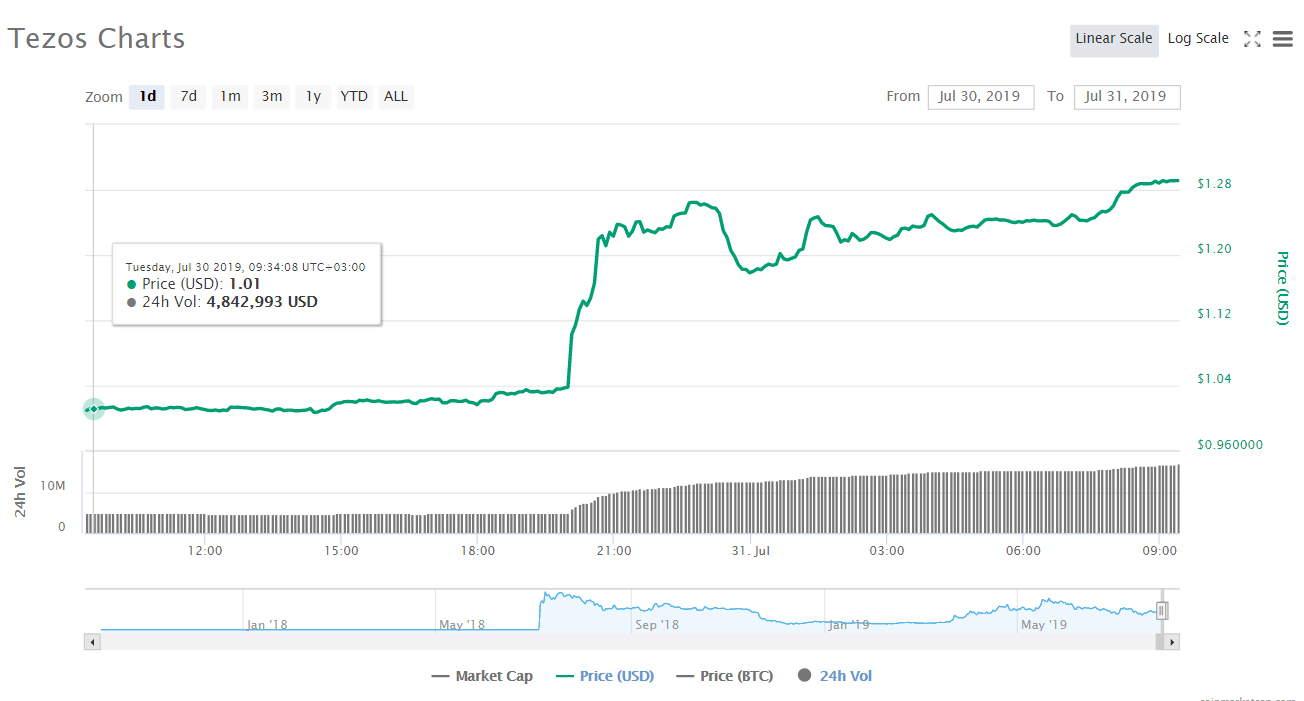Click left scroll arrow on navigator
This screenshot has height=701, width=1304.
[x=92, y=642]
